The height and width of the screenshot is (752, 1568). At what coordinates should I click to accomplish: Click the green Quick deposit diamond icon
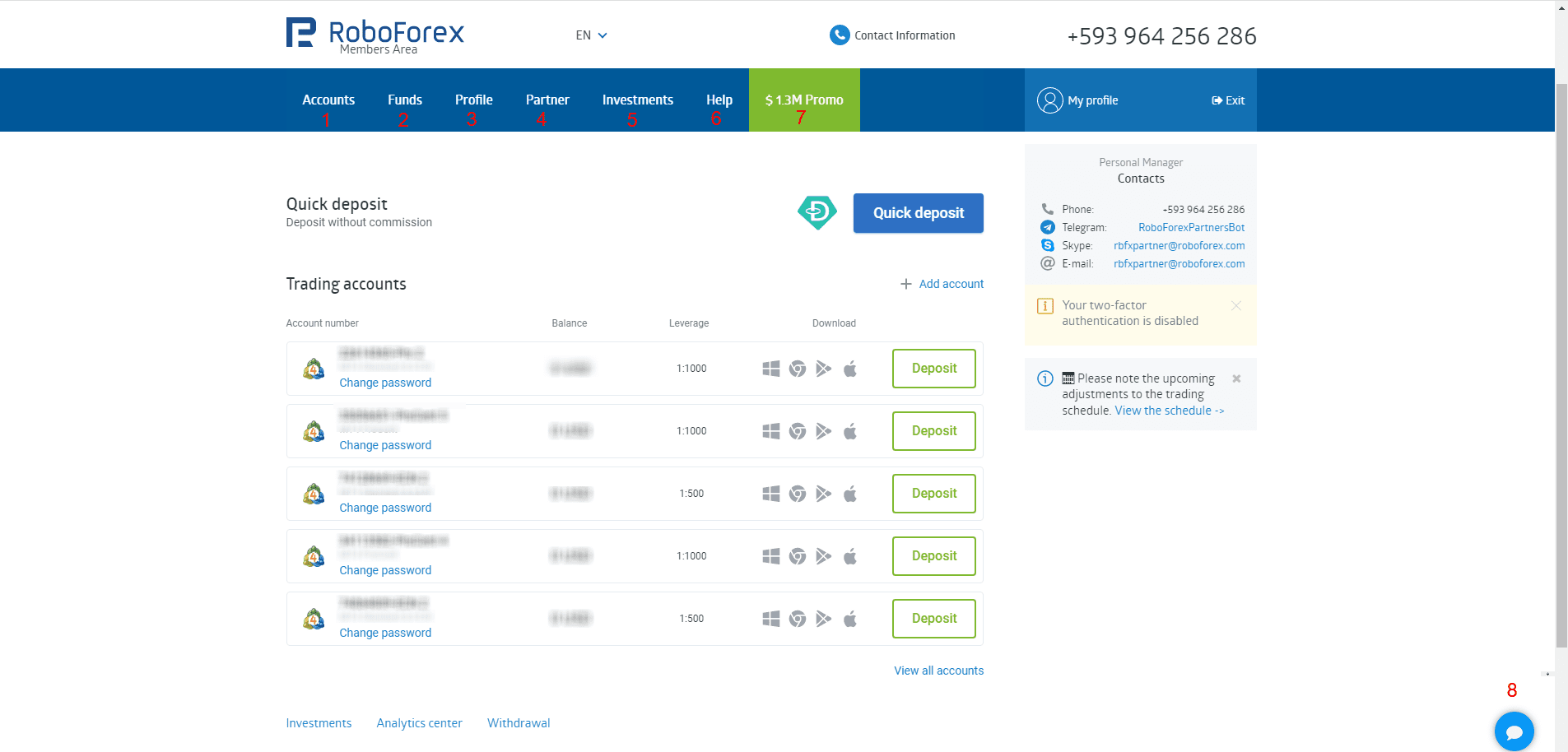(817, 212)
